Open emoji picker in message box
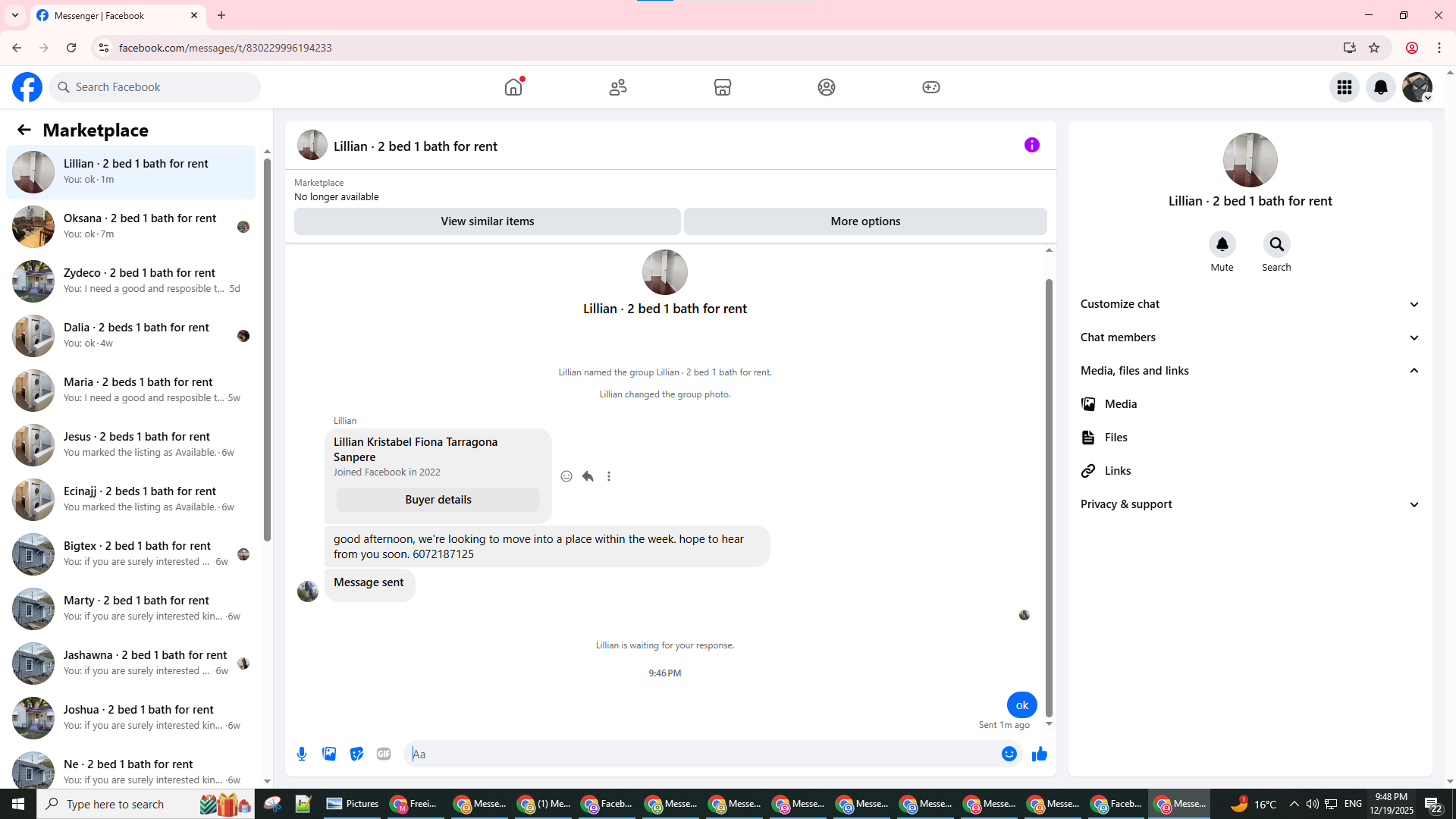1456x819 pixels. [x=1009, y=754]
